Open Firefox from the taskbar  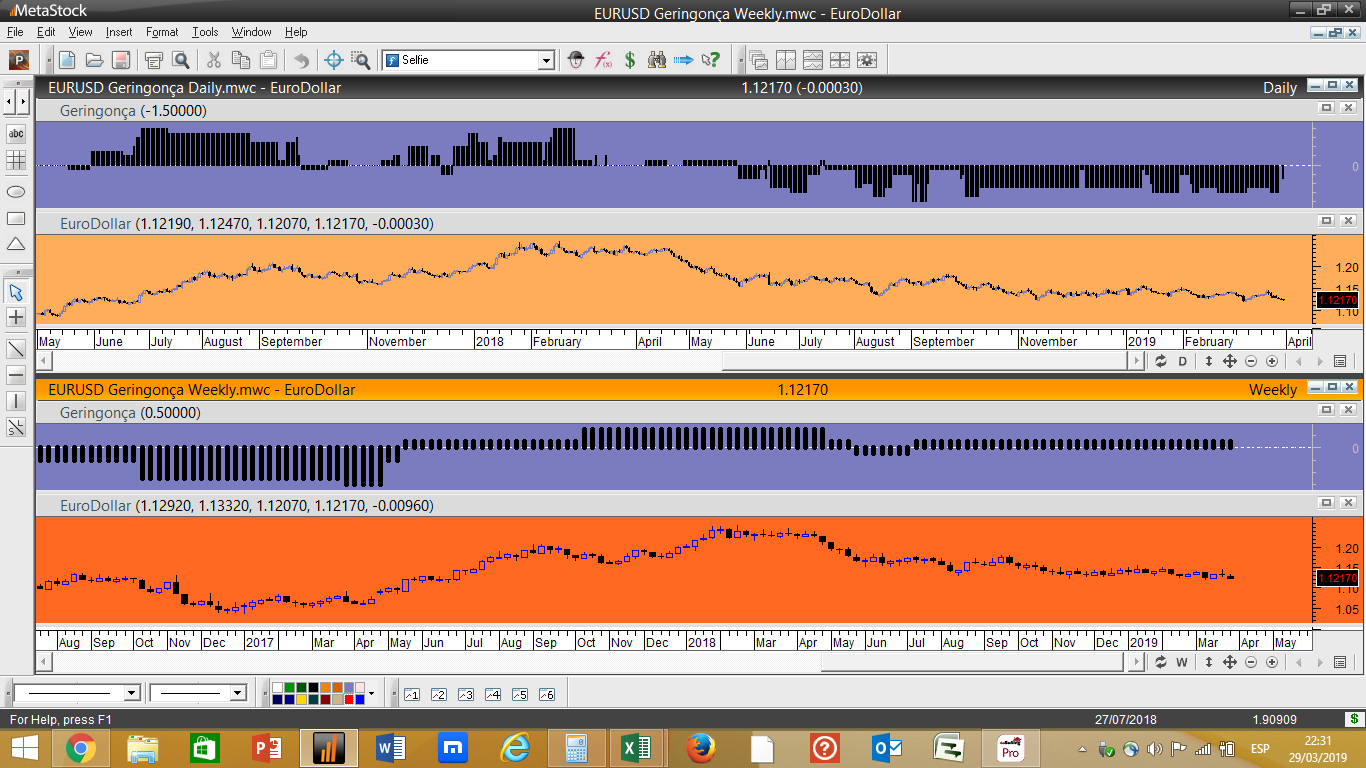click(x=701, y=748)
